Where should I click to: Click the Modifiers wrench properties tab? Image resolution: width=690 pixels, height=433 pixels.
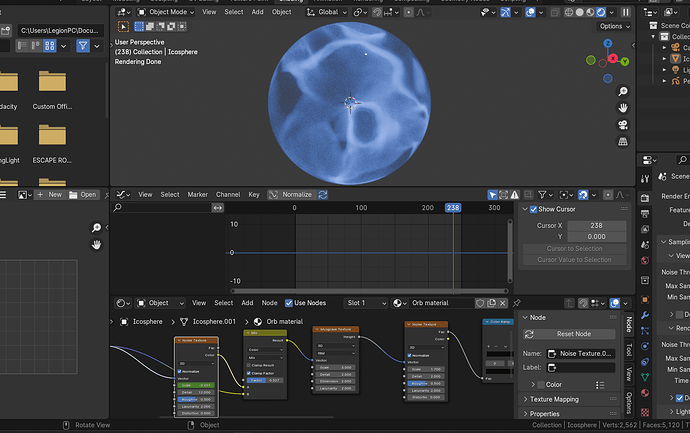click(x=645, y=315)
